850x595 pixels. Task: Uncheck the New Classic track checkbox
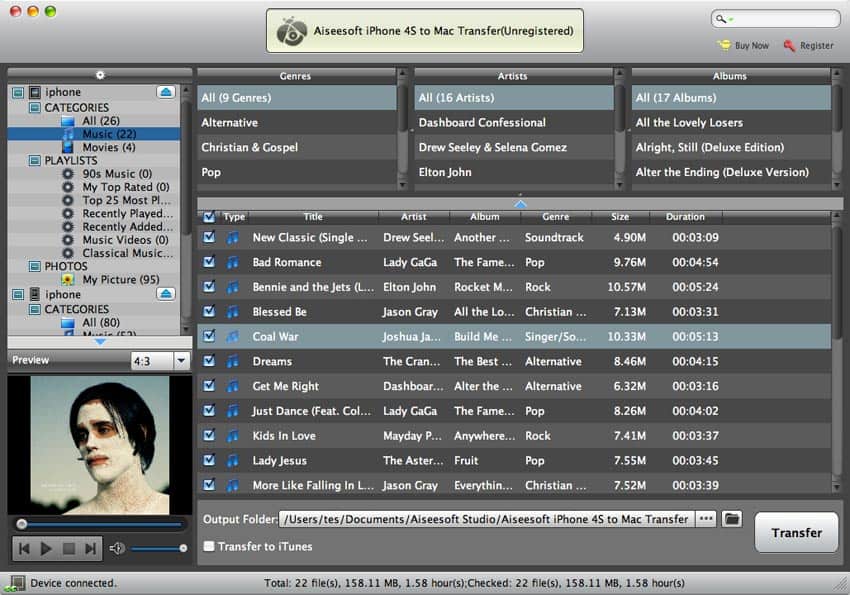[x=209, y=237]
